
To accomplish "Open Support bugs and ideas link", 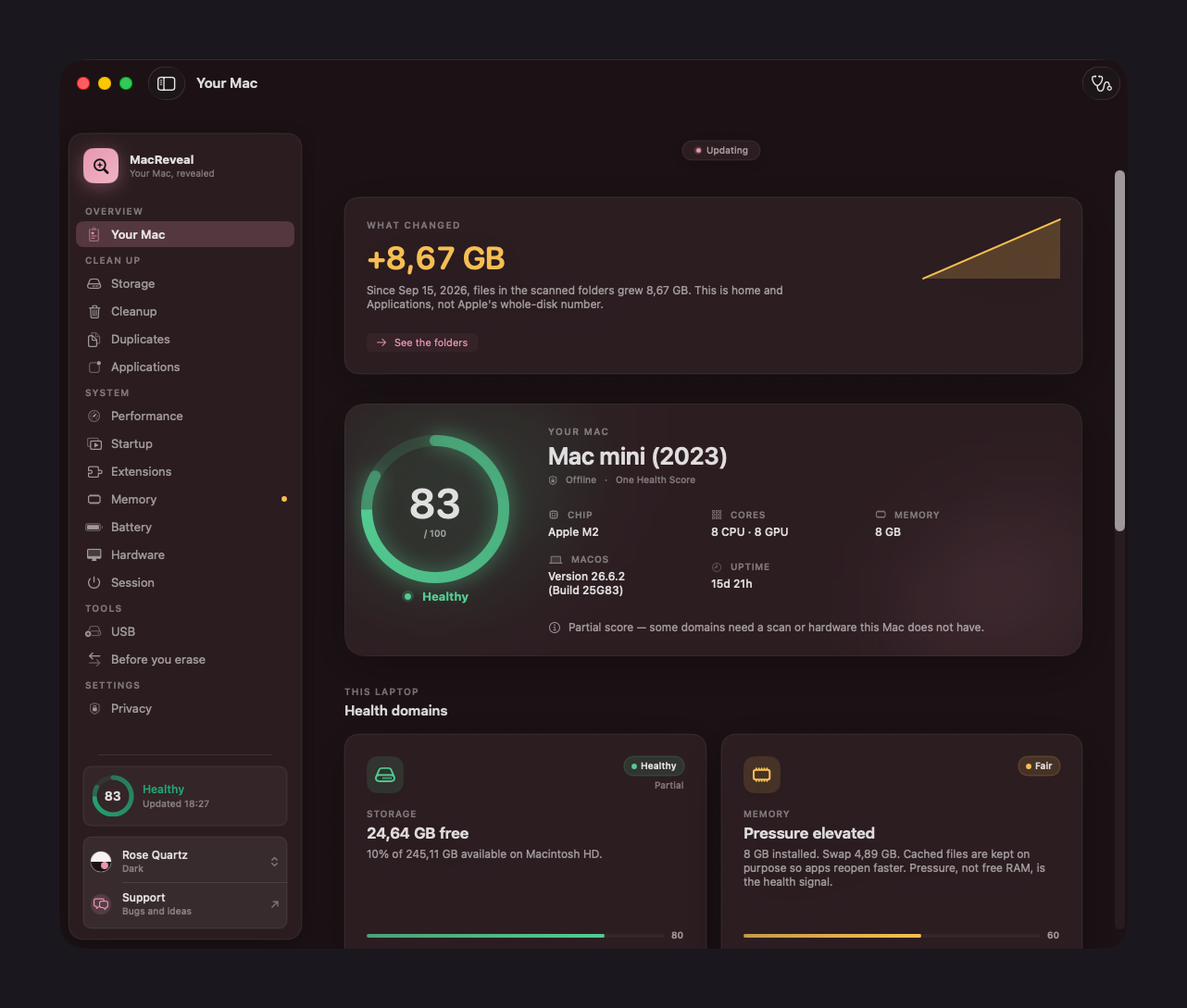I will [185, 904].
